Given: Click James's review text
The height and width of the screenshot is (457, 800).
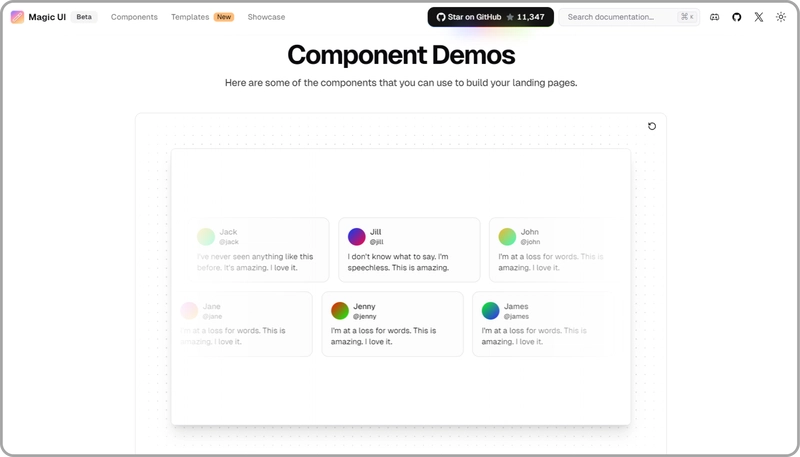Looking at the screenshot, I should [534, 336].
